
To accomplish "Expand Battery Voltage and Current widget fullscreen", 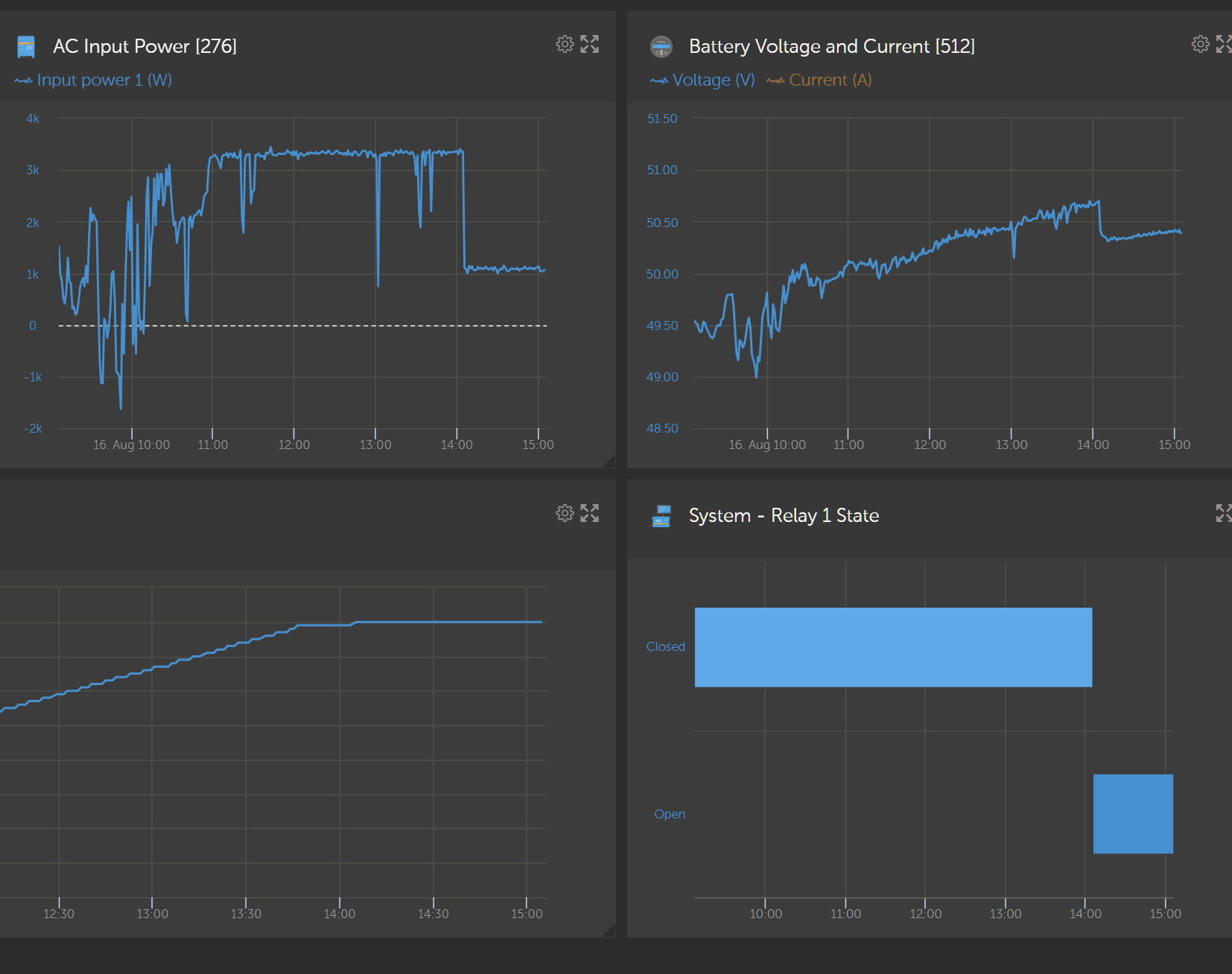I will click(1224, 44).
